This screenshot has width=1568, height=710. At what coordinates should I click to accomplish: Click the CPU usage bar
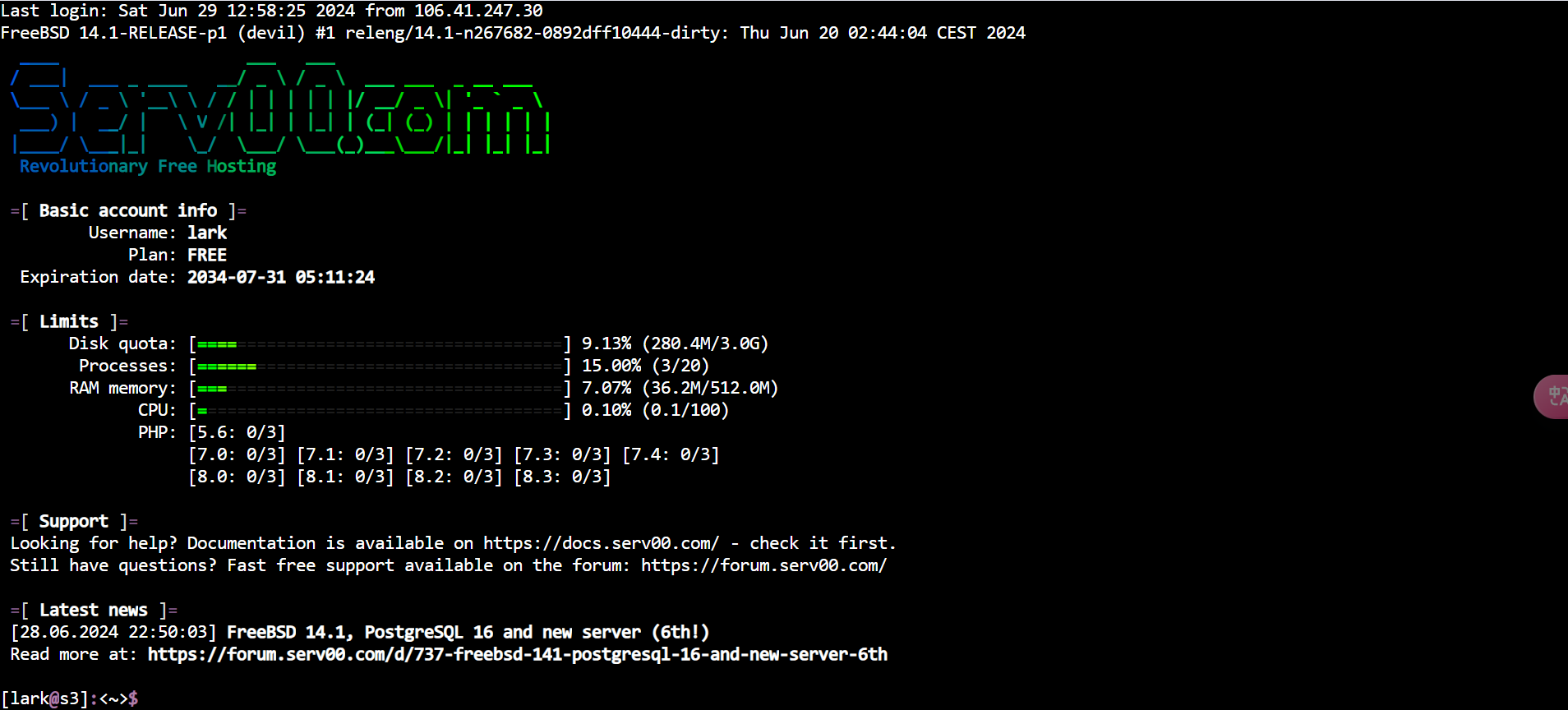pos(380,410)
